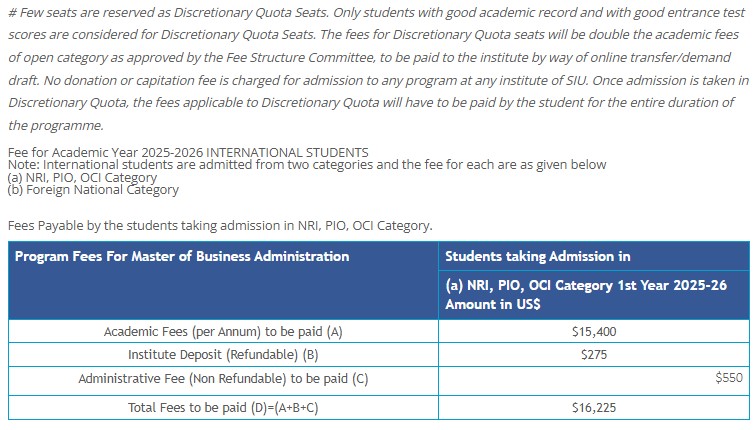This screenshot has height=430, width=755.
Task: Click 'Program Fees For Master of Business Administration' header
Action: pos(182,256)
